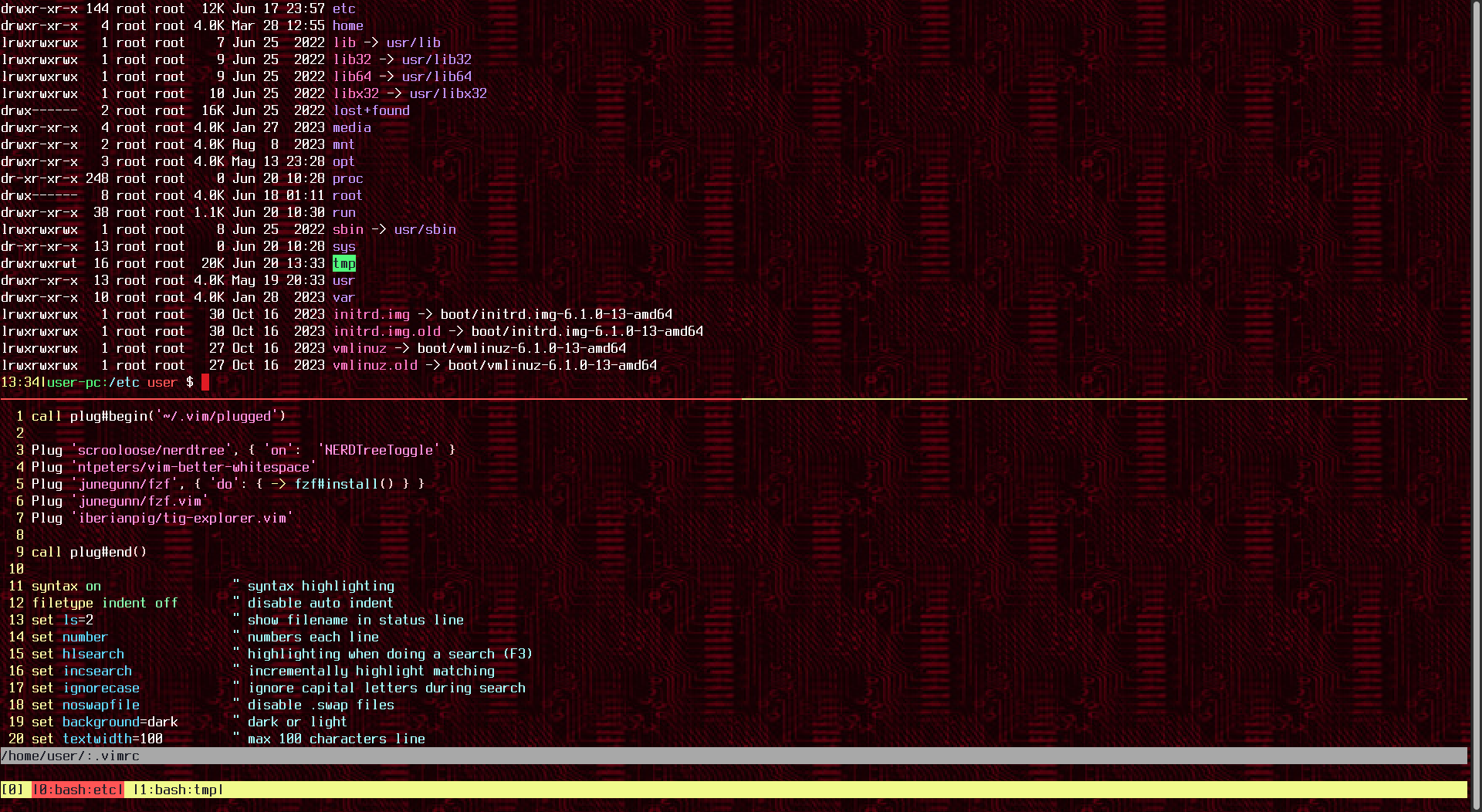Click the shell prompt cursor block
The height and width of the screenshot is (812, 1482).
[x=205, y=382]
